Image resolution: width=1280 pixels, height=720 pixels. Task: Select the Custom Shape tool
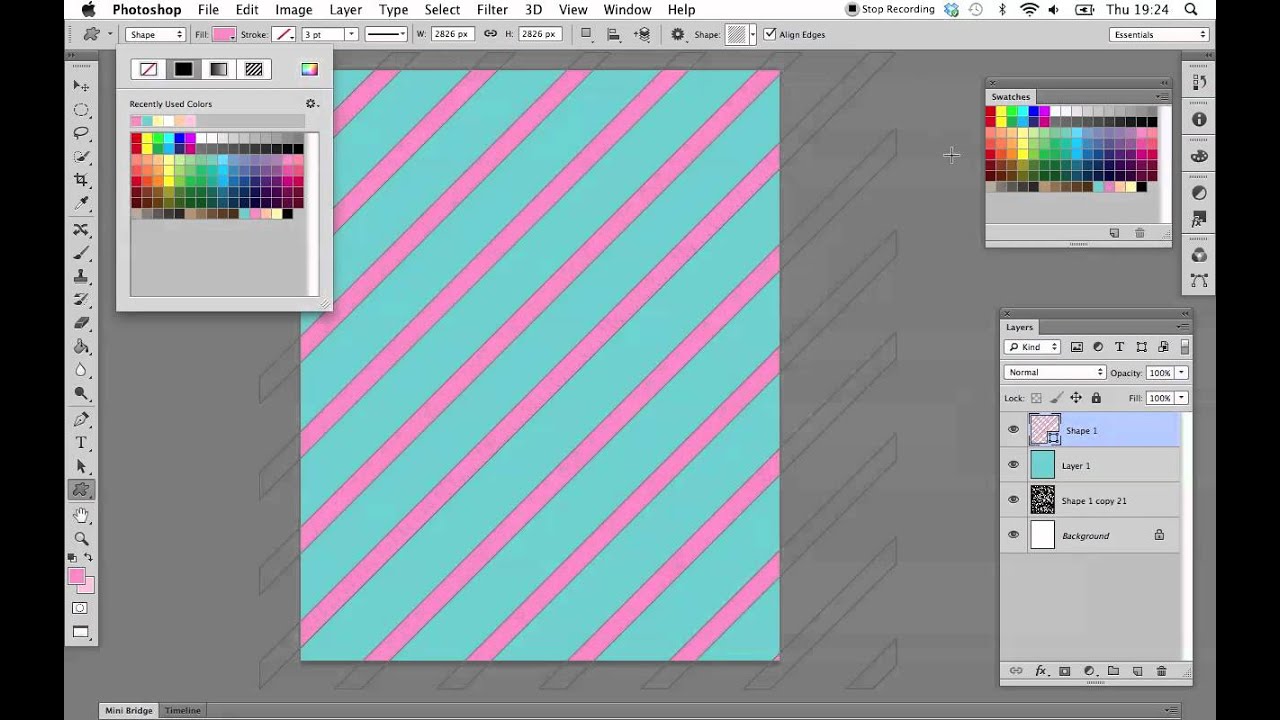[81, 490]
